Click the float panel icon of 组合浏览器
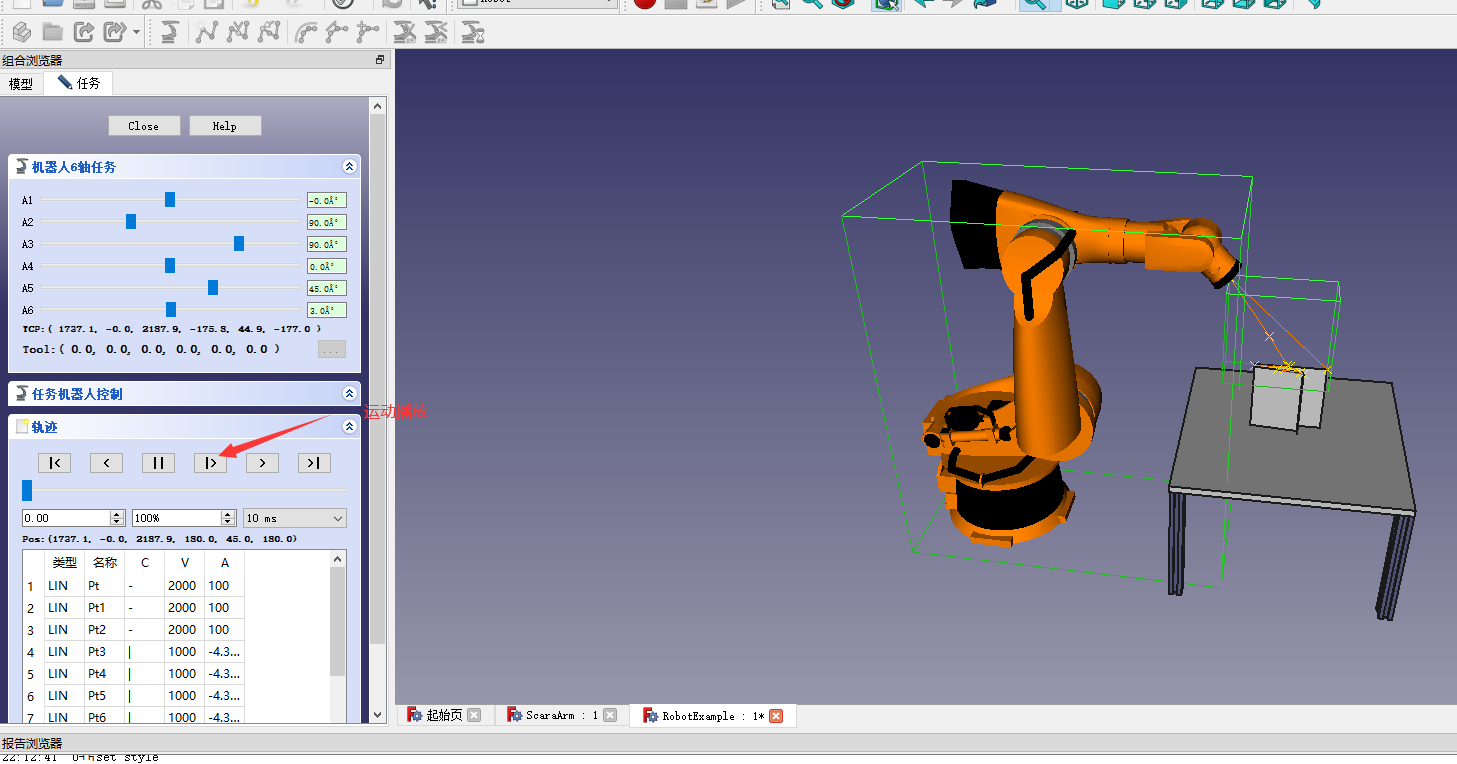 tap(380, 60)
